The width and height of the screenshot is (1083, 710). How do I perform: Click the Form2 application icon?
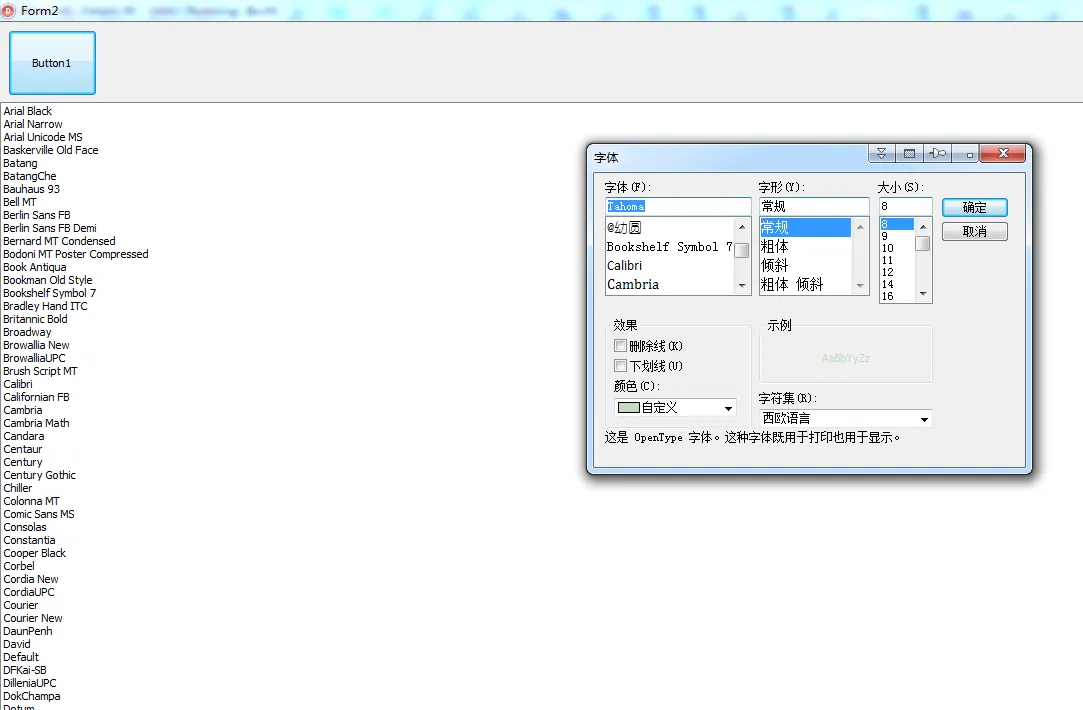9,11
